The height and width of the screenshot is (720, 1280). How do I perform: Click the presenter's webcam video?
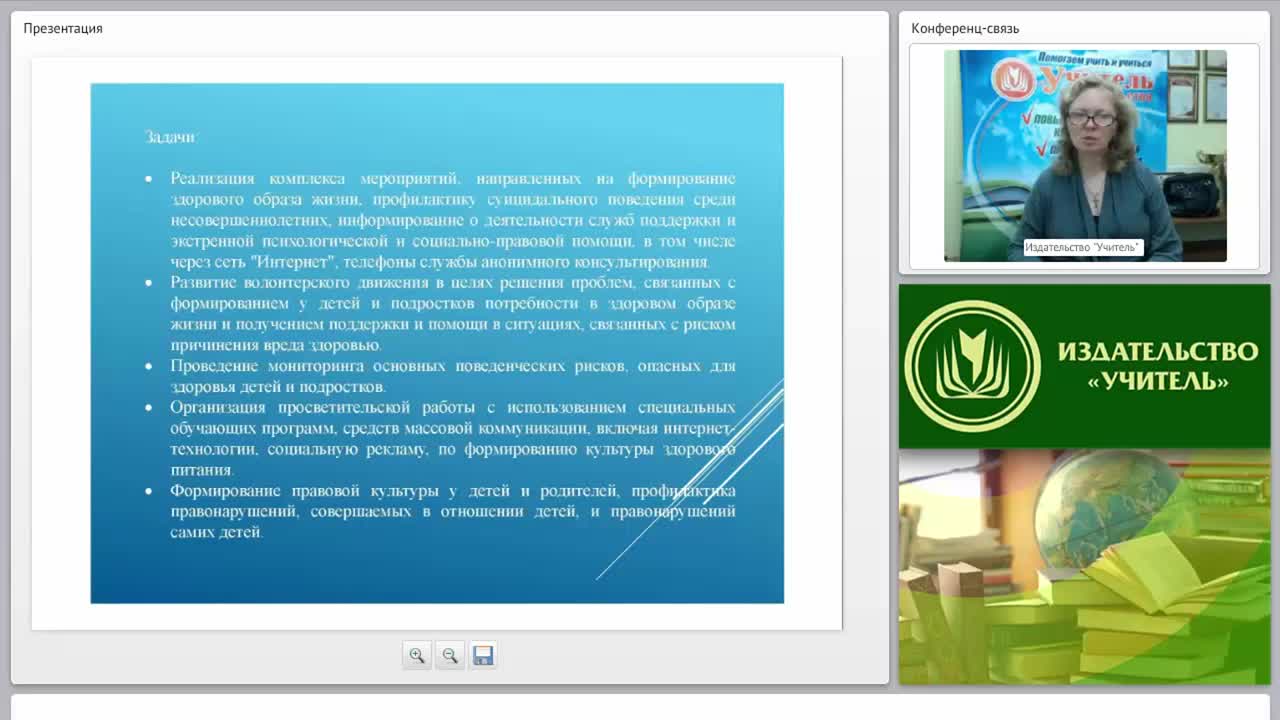[1085, 156]
